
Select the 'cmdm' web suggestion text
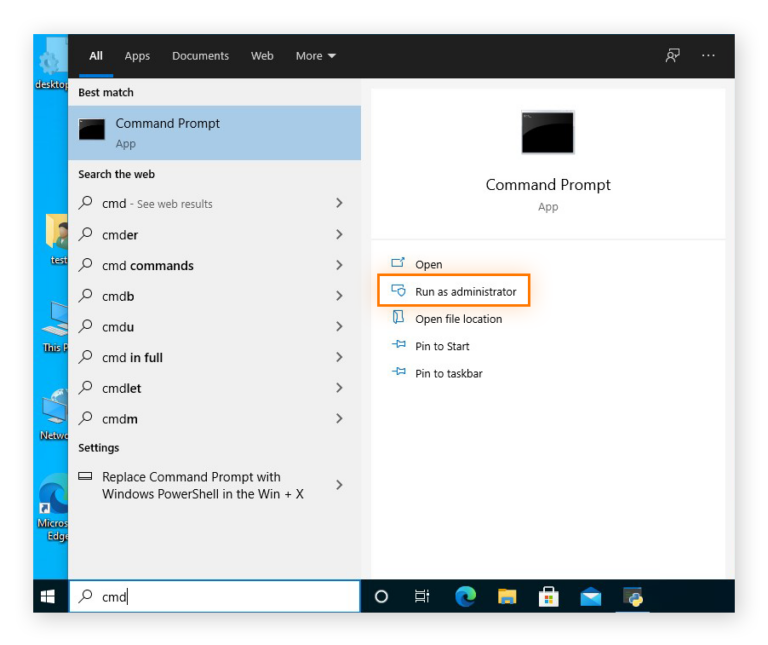pyautogui.click(x=120, y=419)
